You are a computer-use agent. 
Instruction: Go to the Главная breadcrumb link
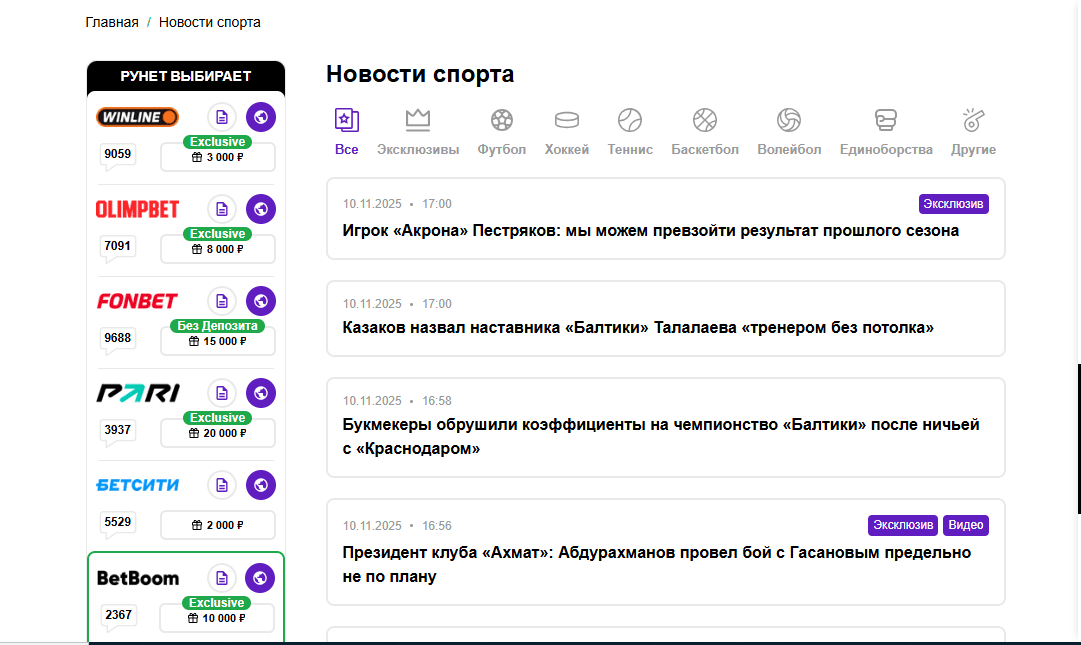pos(112,22)
